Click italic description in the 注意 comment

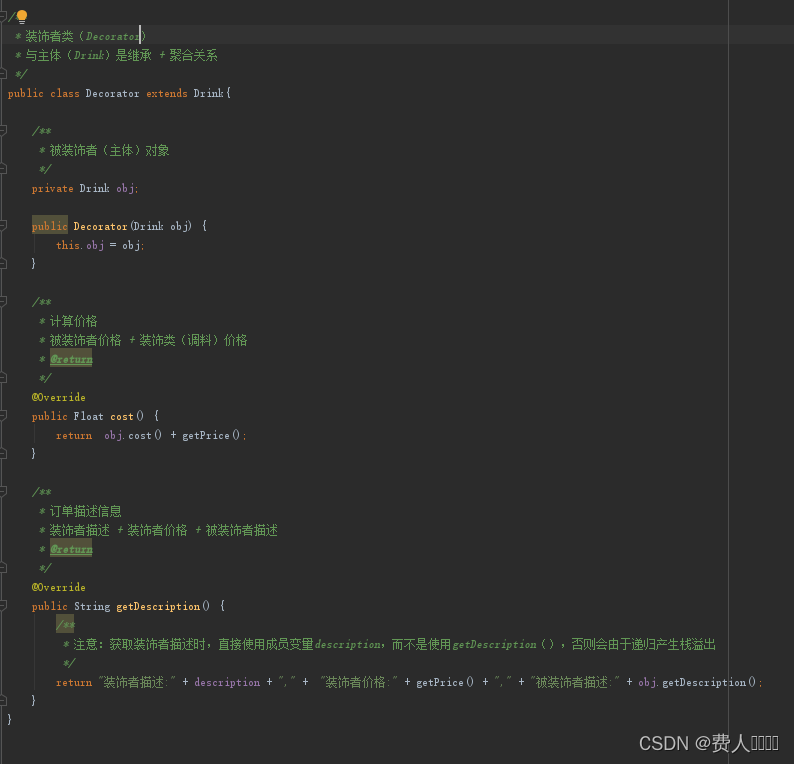(348, 645)
